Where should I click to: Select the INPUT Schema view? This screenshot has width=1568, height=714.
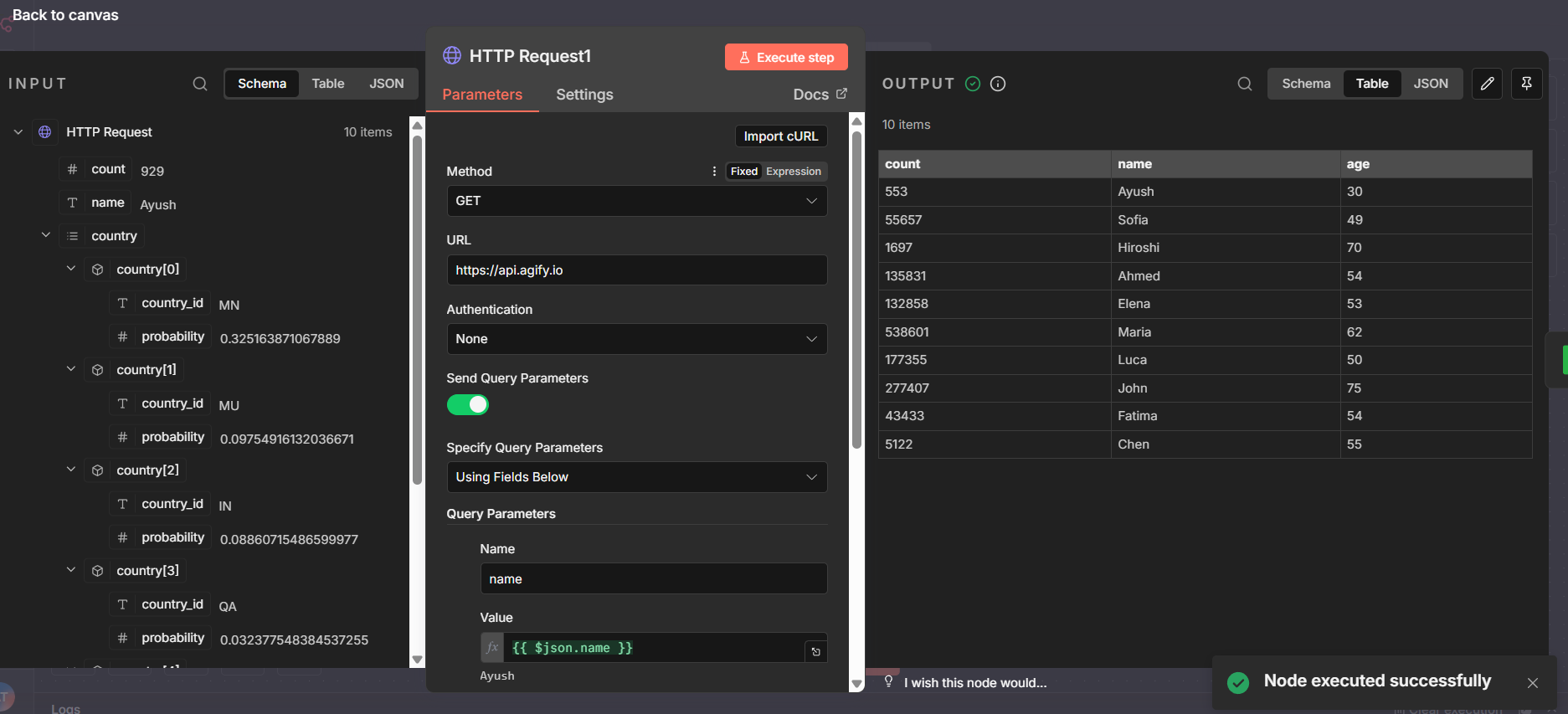pyautogui.click(x=262, y=84)
